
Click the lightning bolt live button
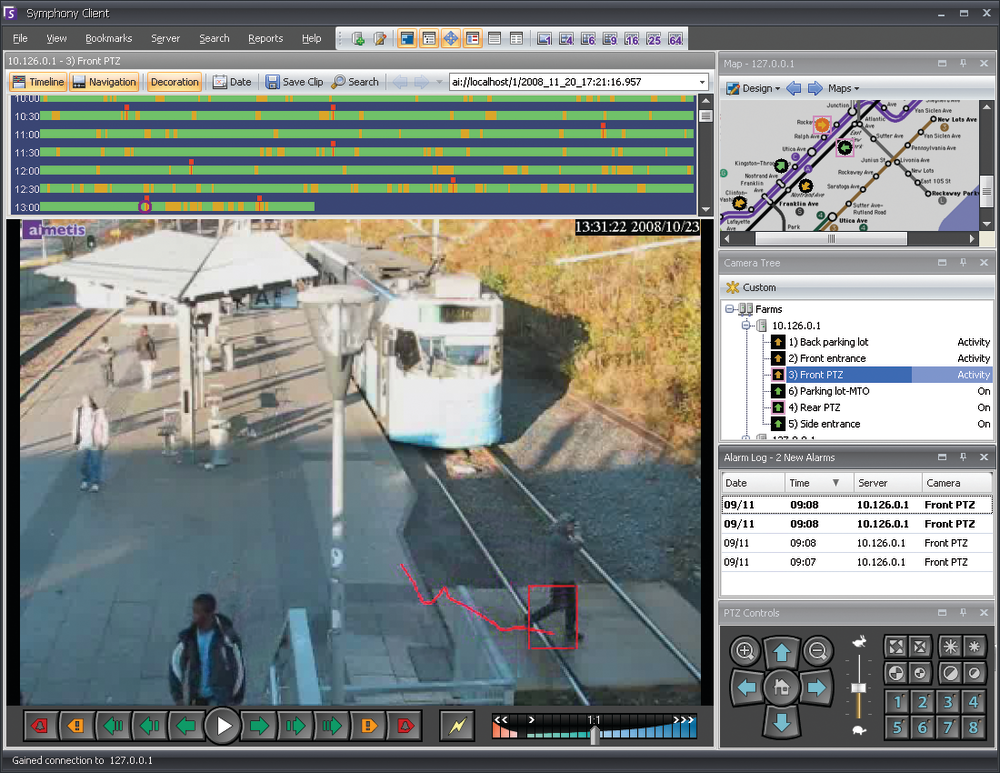click(x=457, y=725)
